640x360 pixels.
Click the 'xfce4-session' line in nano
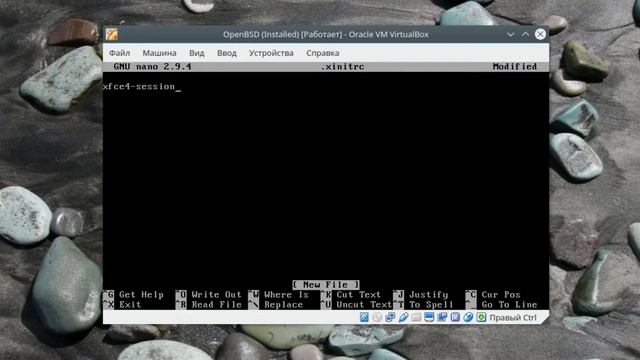139,87
